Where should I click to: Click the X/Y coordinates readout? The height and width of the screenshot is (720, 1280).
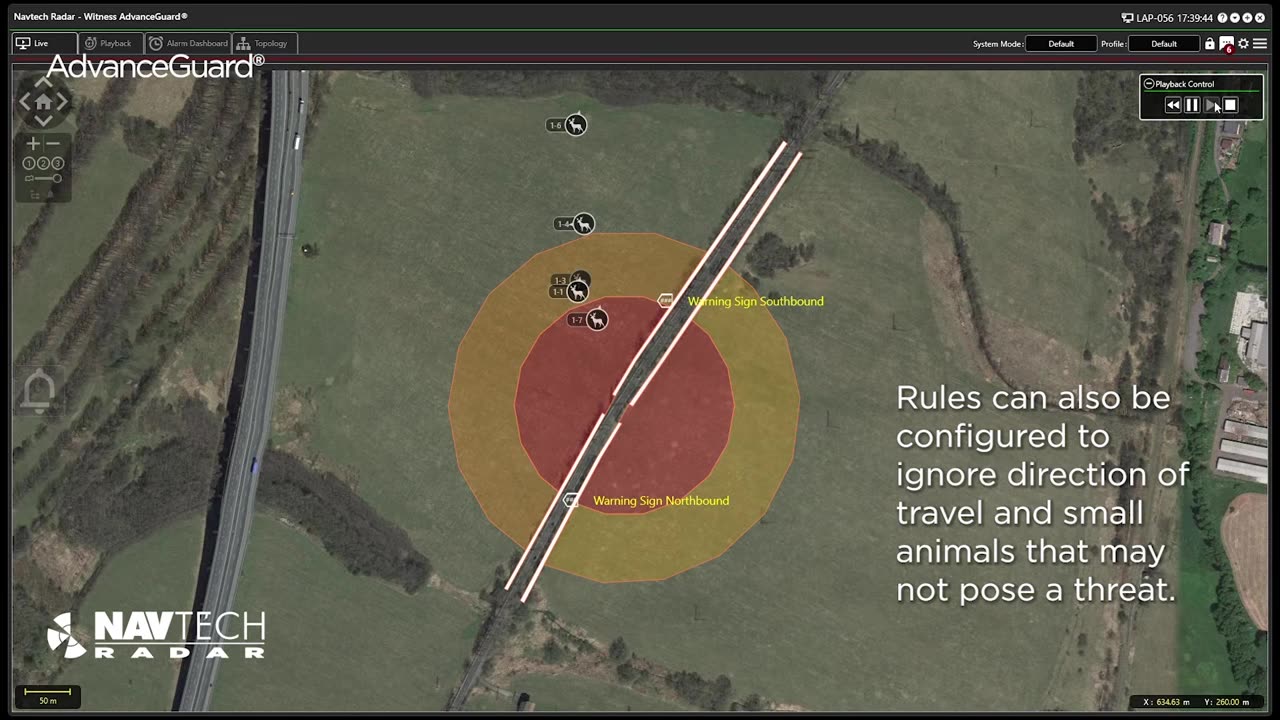tap(1198, 702)
